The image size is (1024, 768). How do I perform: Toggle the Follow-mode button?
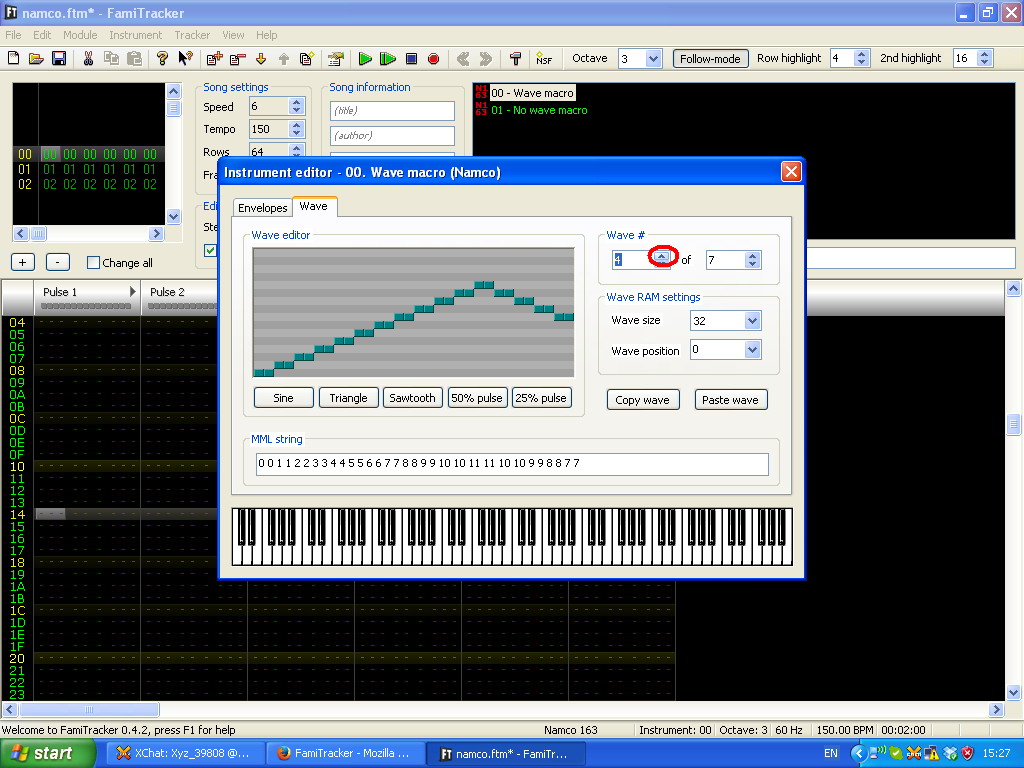point(710,59)
